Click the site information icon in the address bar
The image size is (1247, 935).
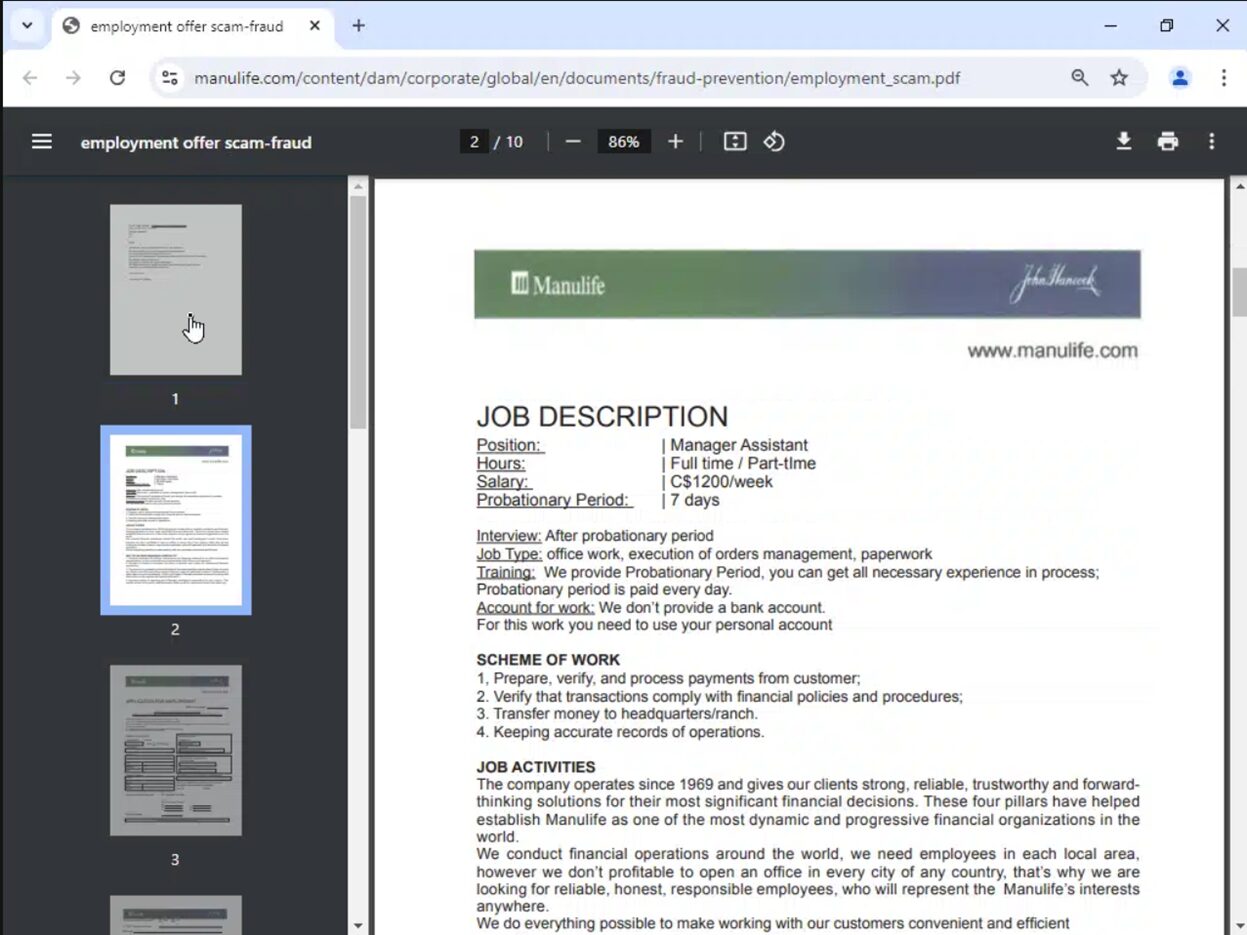(170, 77)
